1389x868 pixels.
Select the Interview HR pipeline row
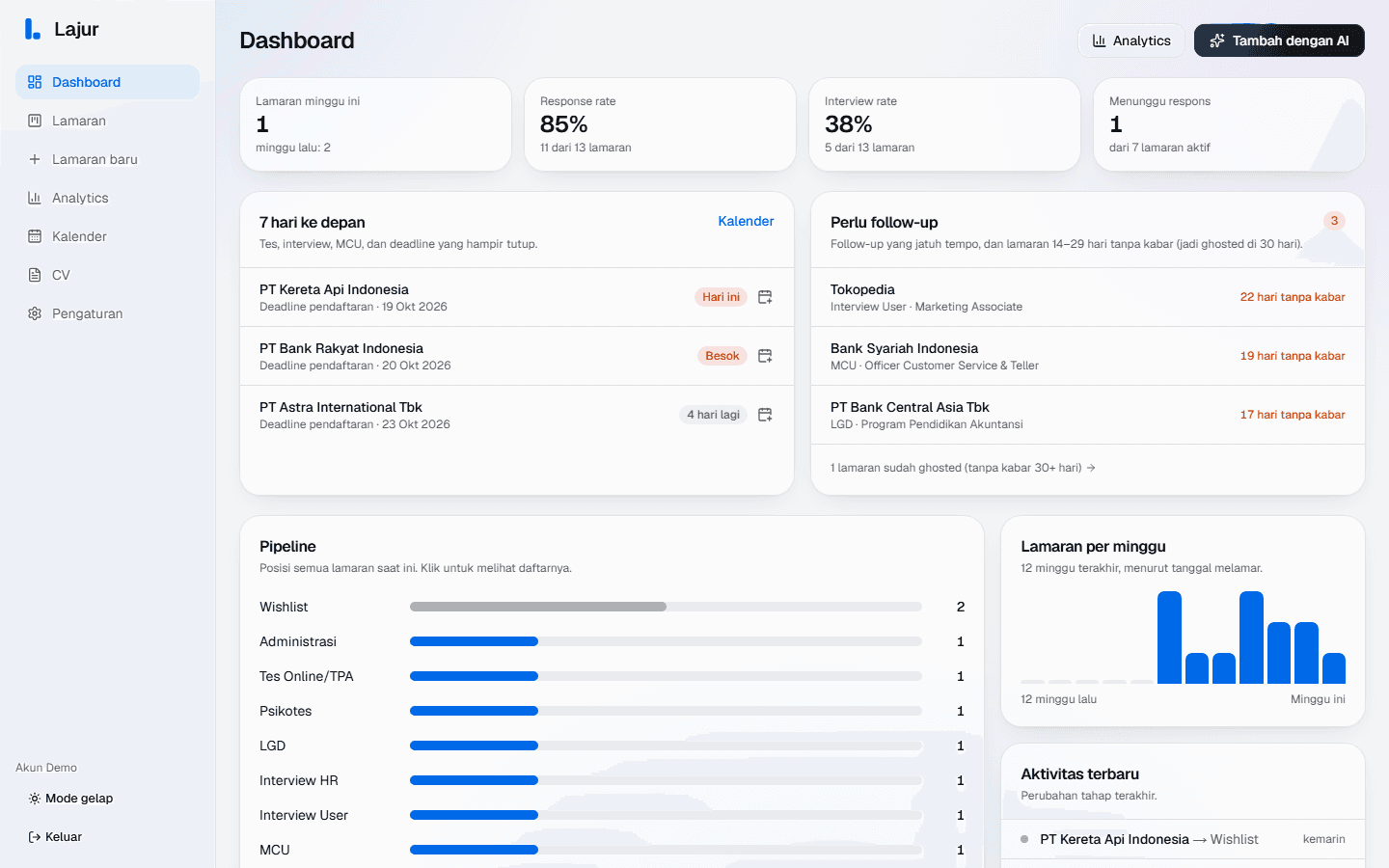[x=612, y=780]
